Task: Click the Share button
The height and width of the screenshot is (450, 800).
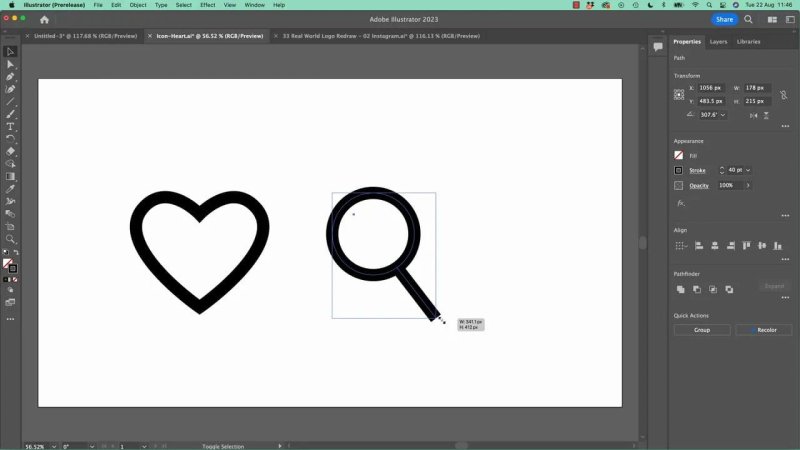Action: click(x=724, y=19)
